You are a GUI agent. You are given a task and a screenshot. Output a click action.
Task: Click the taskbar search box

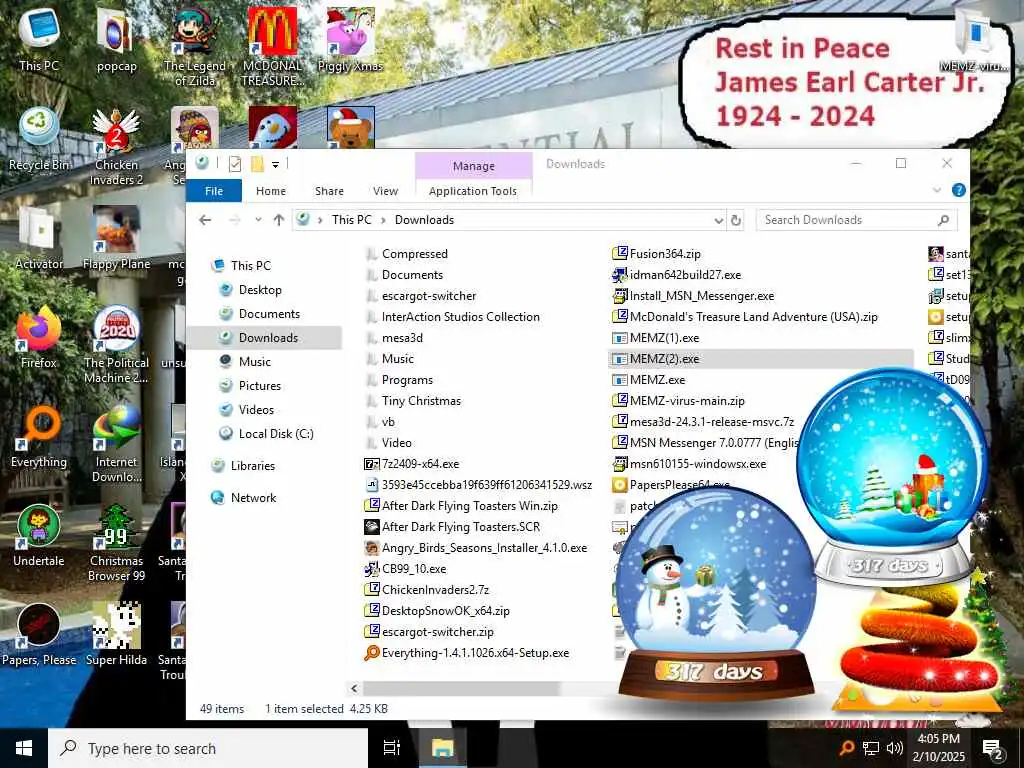pos(208,748)
